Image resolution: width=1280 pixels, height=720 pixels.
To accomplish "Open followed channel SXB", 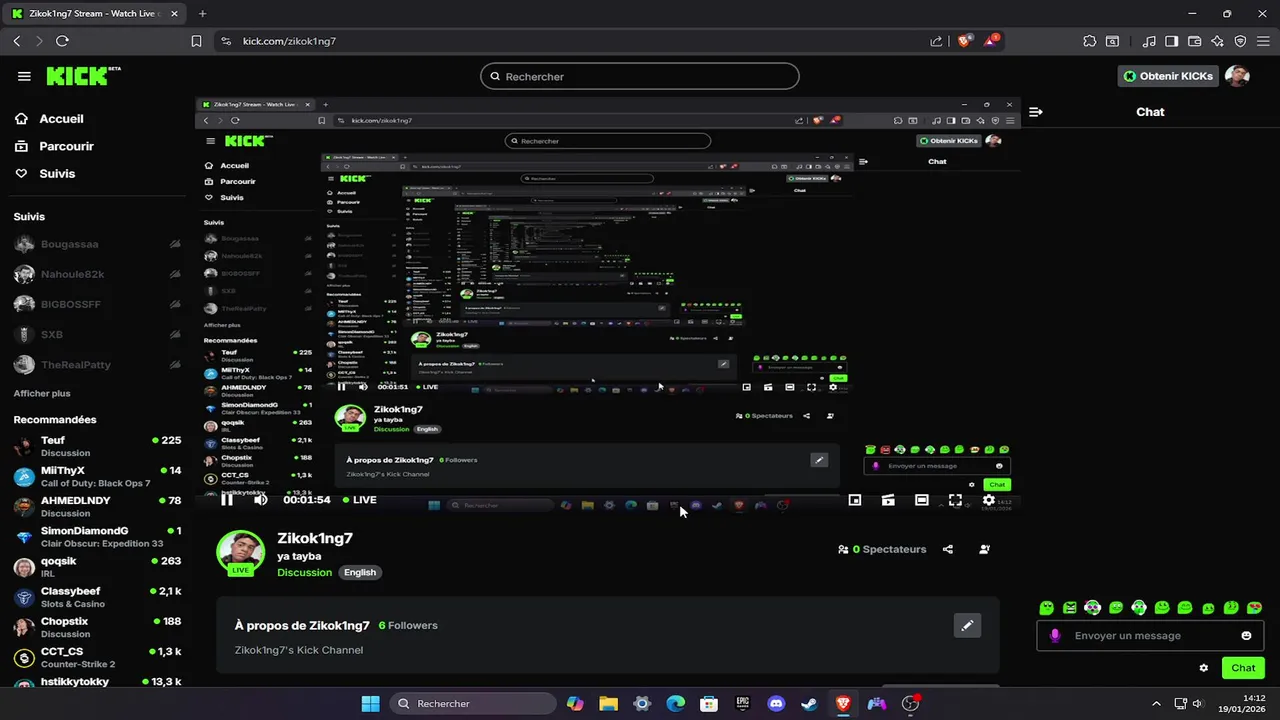I will [x=97, y=334].
